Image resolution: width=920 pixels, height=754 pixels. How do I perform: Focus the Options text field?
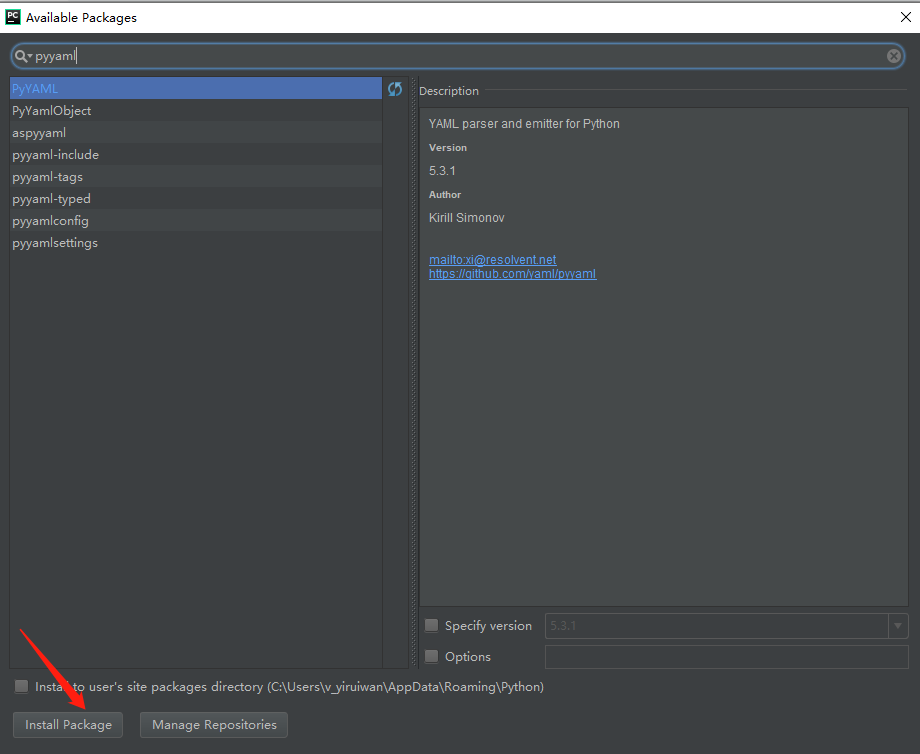pos(726,657)
